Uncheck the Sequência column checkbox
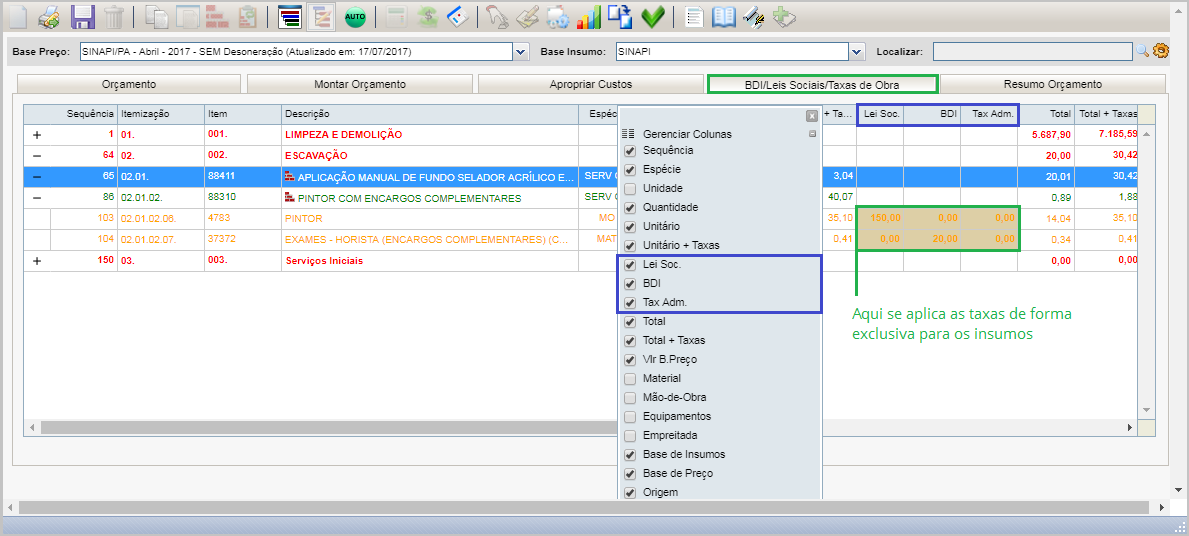The image size is (1189, 536). [629, 151]
